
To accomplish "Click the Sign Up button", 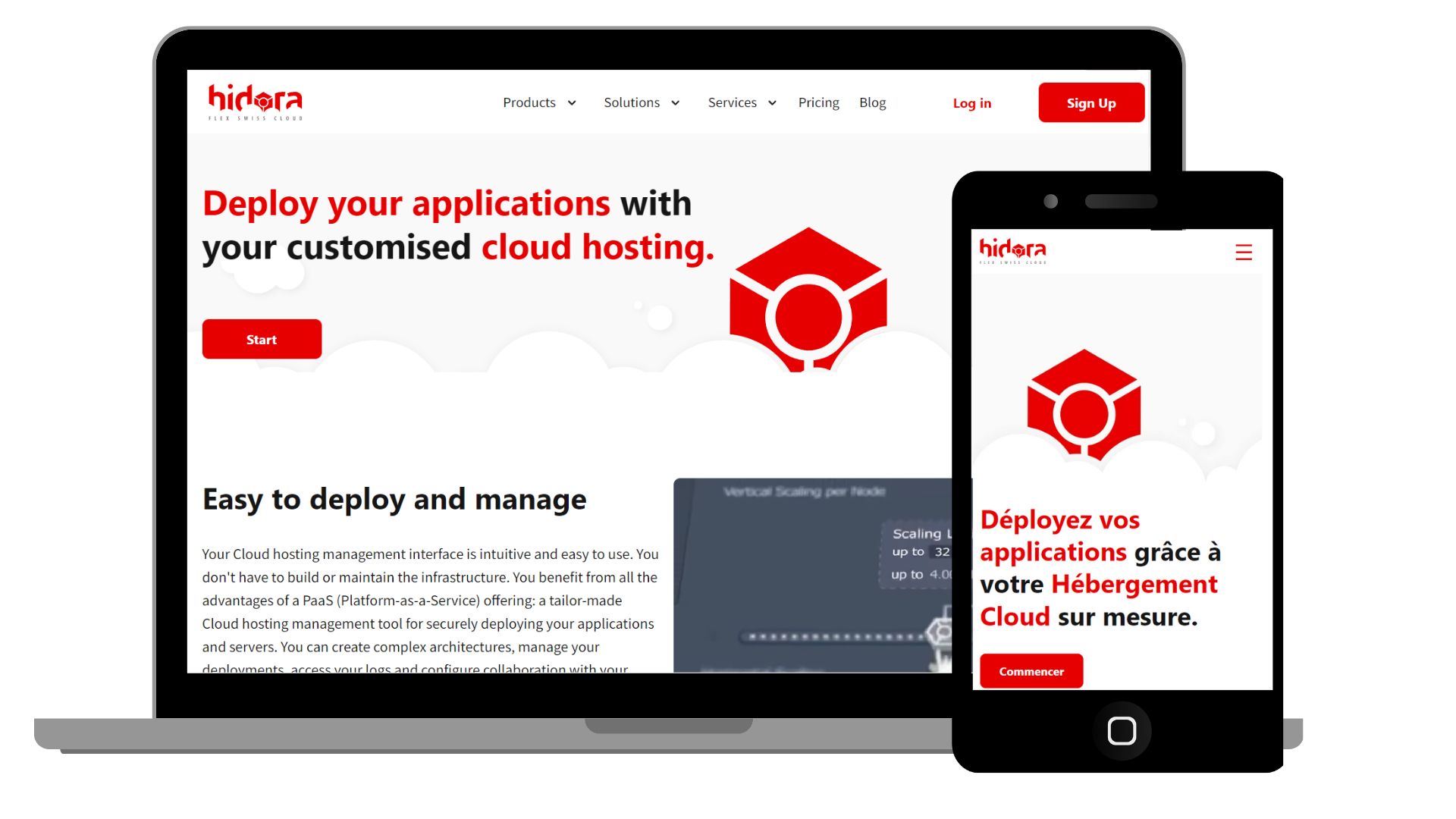I will [x=1091, y=102].
